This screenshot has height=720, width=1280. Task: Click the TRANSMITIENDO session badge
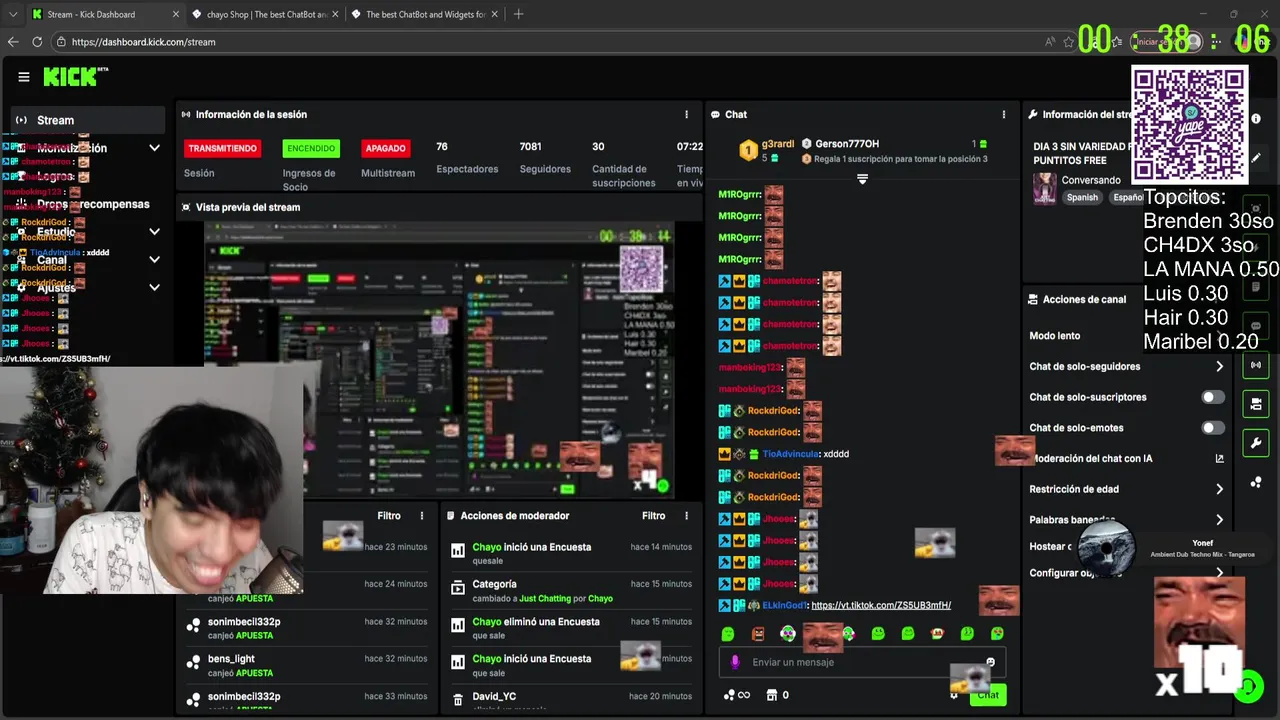point(222,148)
